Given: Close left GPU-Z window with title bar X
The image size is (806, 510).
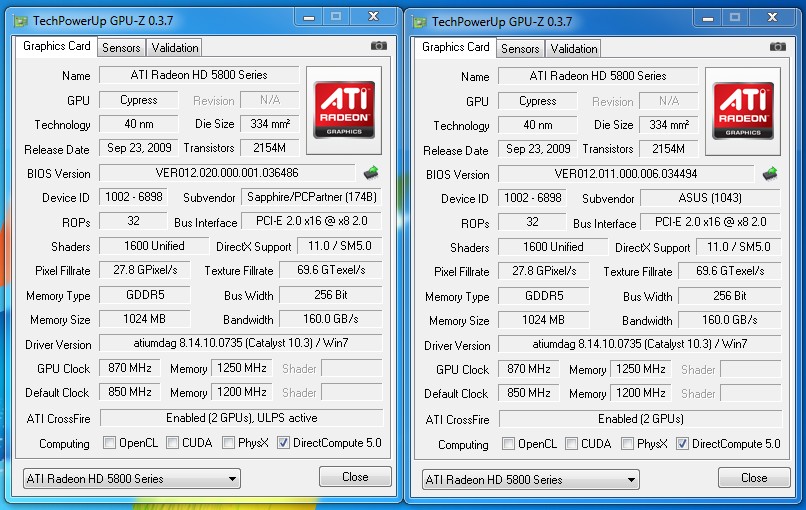Looking at the screenshot, I should [x=374, y=17].
